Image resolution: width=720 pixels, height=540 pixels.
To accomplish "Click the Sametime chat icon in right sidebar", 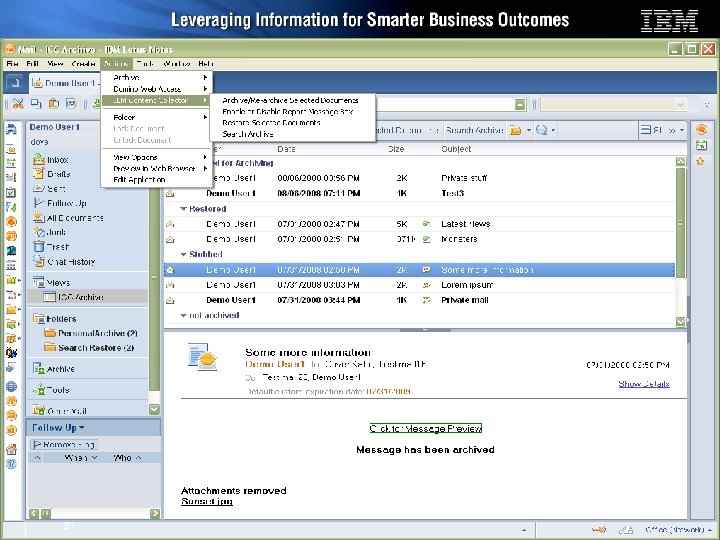I will click(x=701, y=129).
